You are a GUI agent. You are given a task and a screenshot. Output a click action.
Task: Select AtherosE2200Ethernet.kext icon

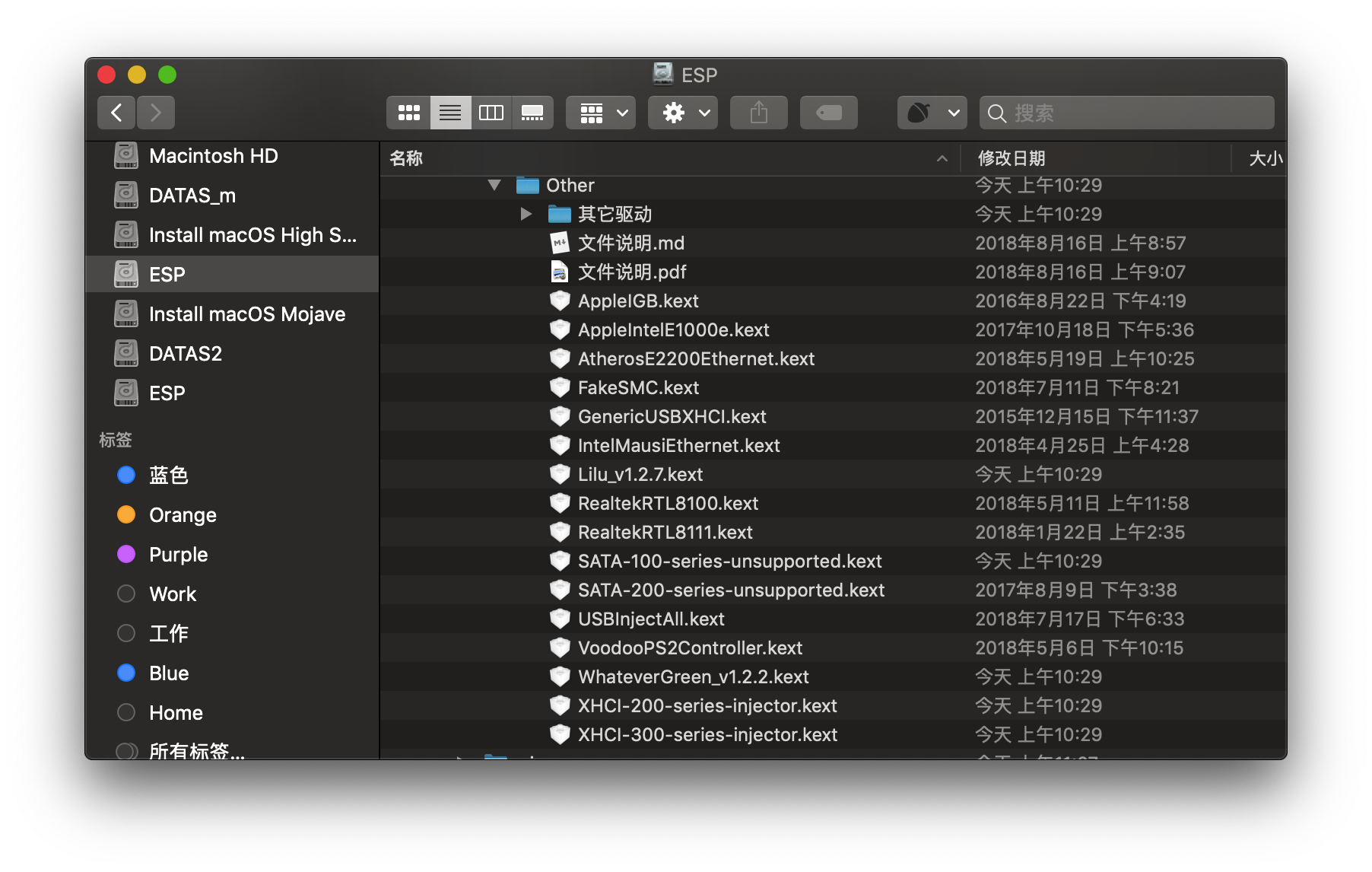[560, 358]
